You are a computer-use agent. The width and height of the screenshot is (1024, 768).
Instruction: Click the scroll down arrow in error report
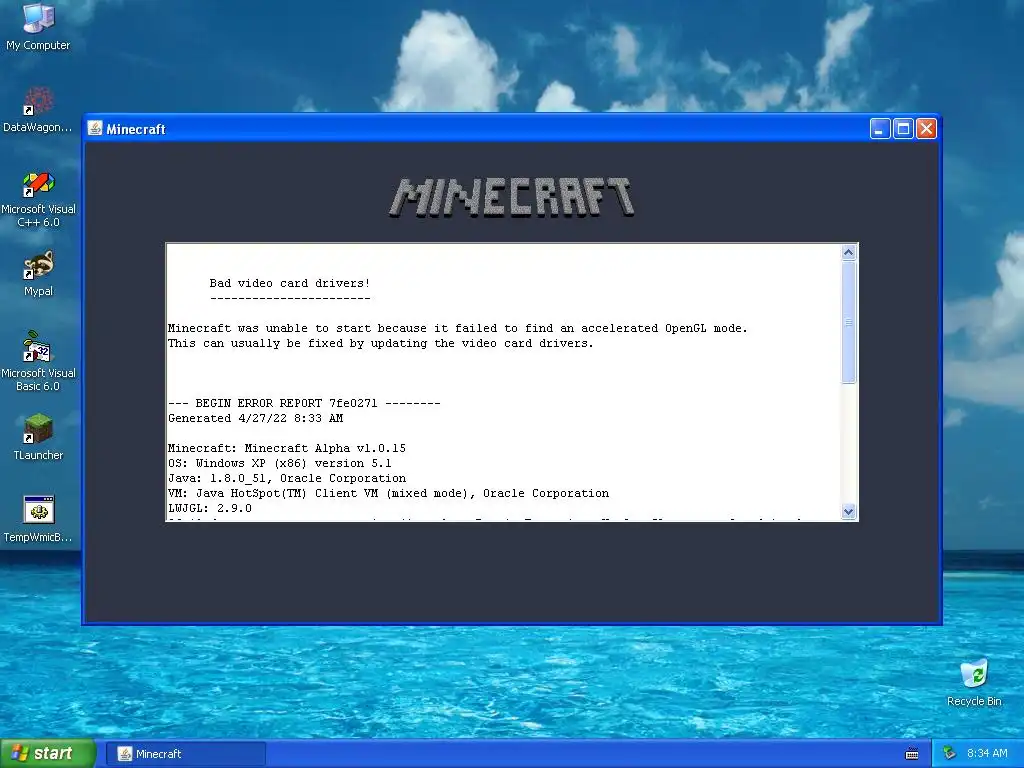click(848, 511)
